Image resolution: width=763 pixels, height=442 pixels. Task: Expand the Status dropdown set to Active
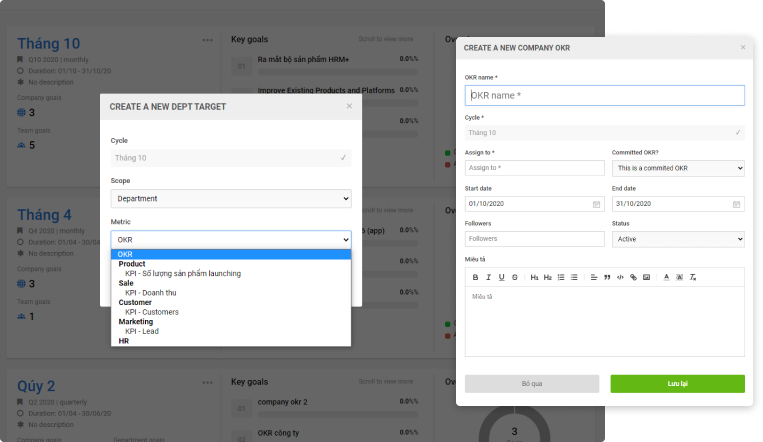(678, 239)
